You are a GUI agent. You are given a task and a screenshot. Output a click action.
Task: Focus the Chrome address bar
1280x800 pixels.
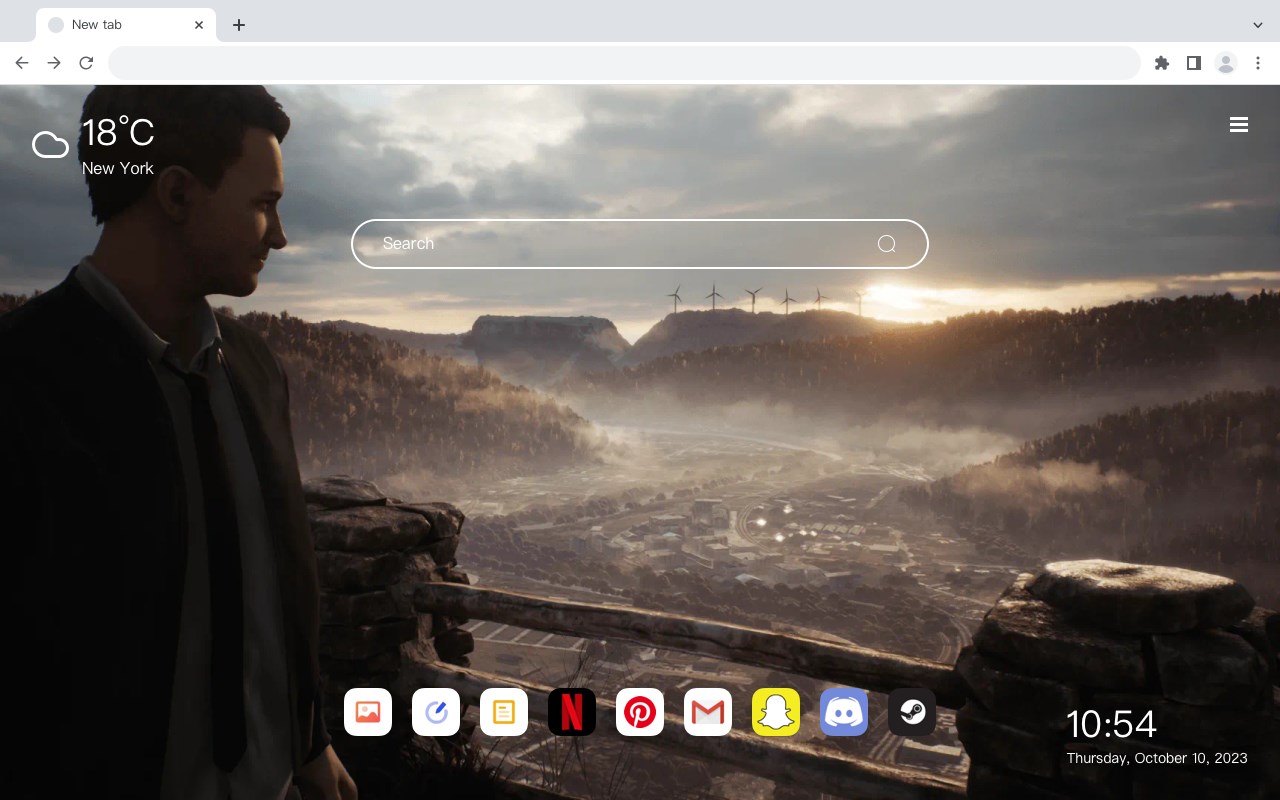(x=624, y=63)
